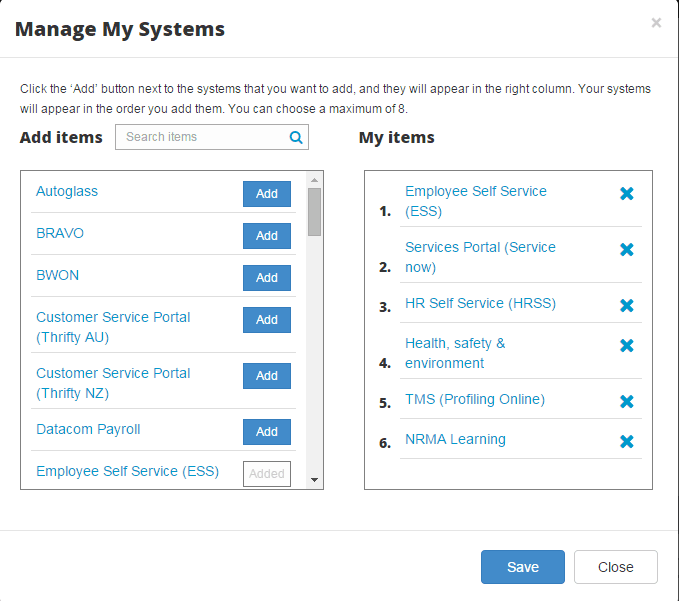Open HR Self Service (HRSS) link
The height and width of the screenshot is (601, 679).
[480, 303]
